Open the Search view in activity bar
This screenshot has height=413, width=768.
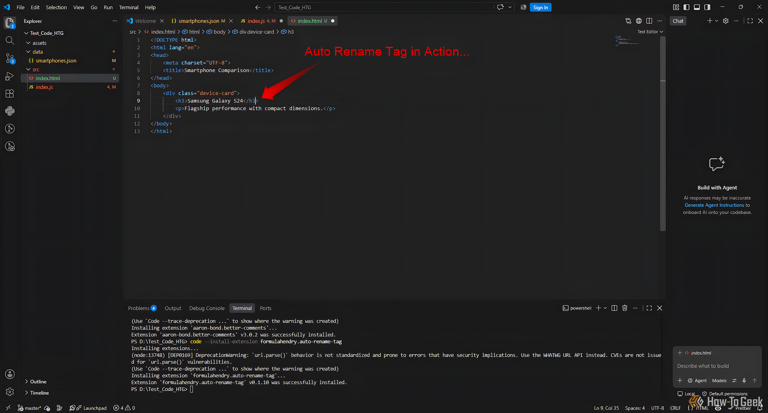[x=9, y=41]
